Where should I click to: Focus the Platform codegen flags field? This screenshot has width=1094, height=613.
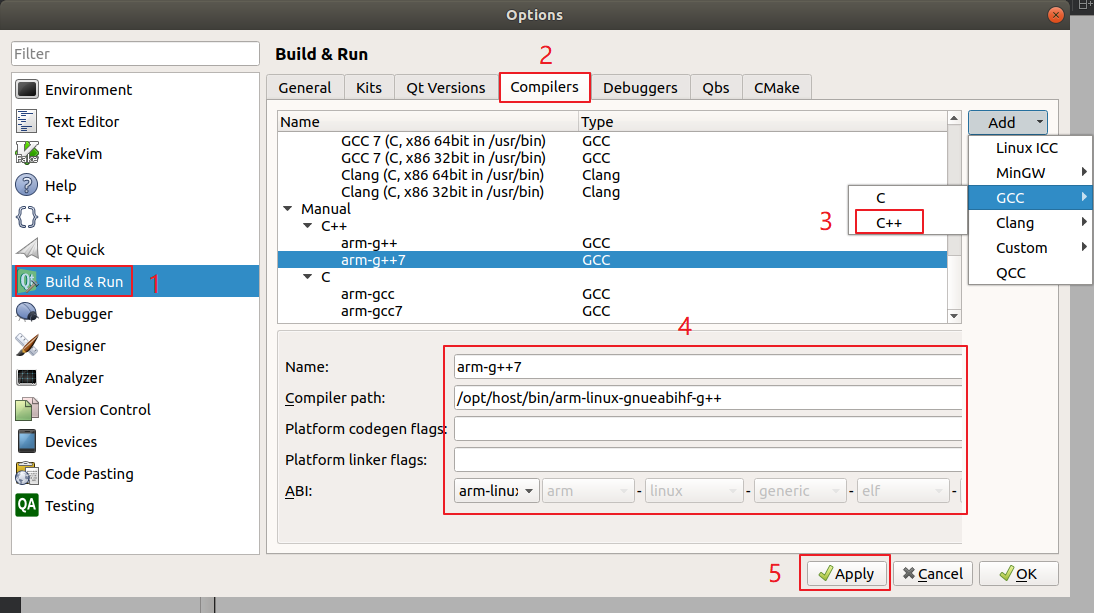pos(707,429)
